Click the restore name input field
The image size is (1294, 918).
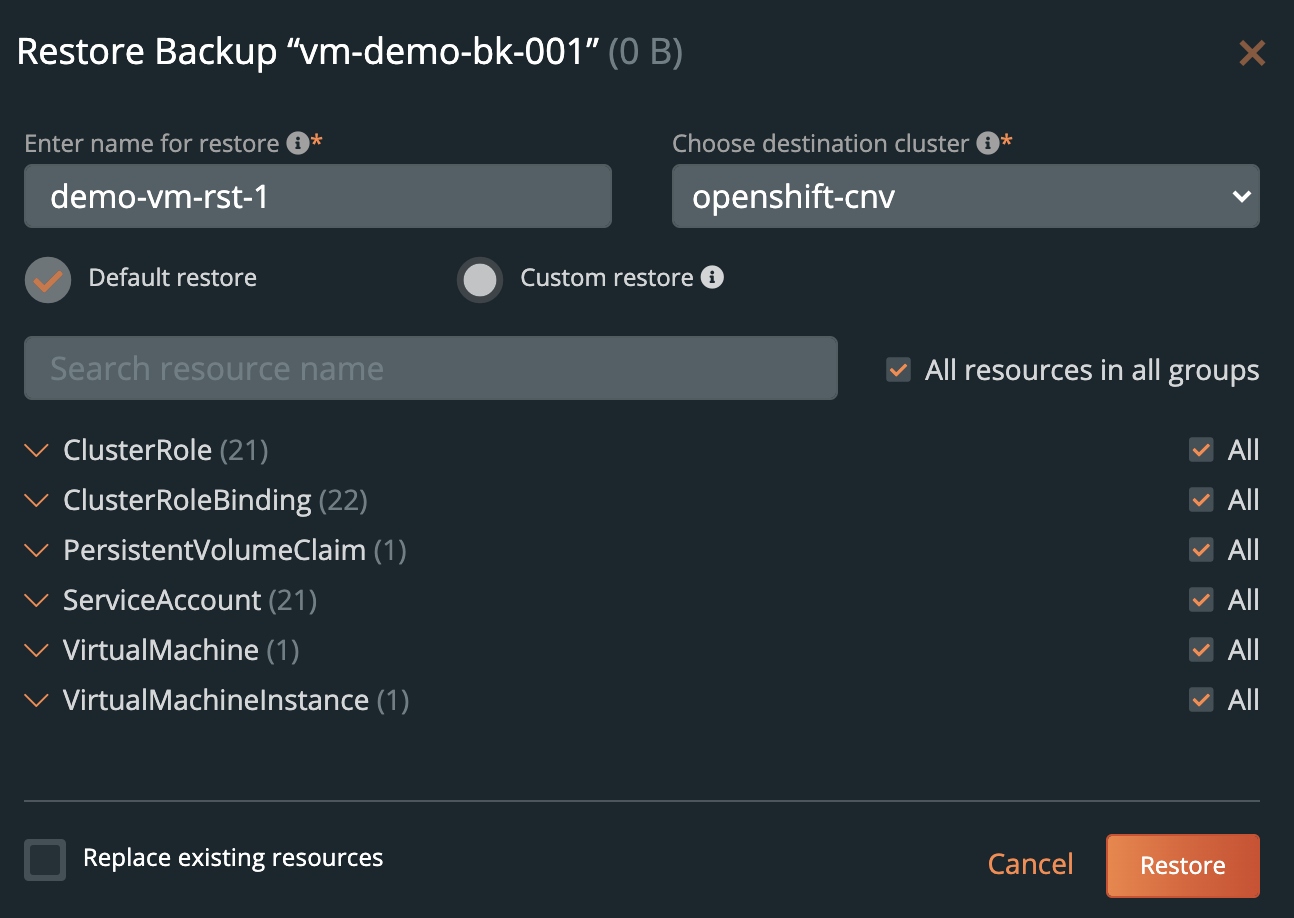[x=317, y=196]
